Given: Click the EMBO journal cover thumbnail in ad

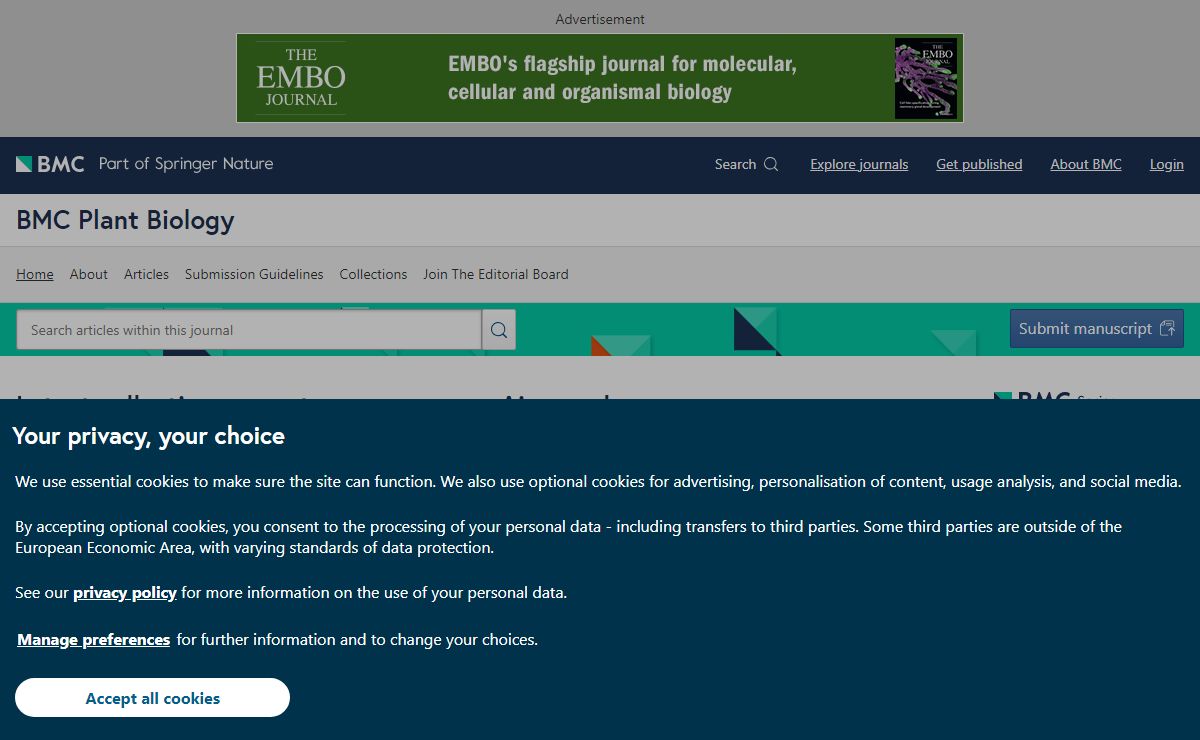Looking at the screenshot, I should coord(926,78).
